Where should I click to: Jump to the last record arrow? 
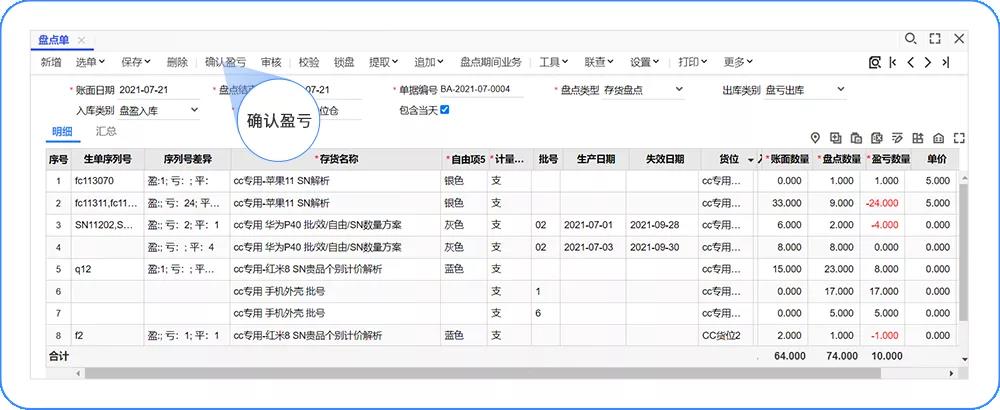pos(945,62)
